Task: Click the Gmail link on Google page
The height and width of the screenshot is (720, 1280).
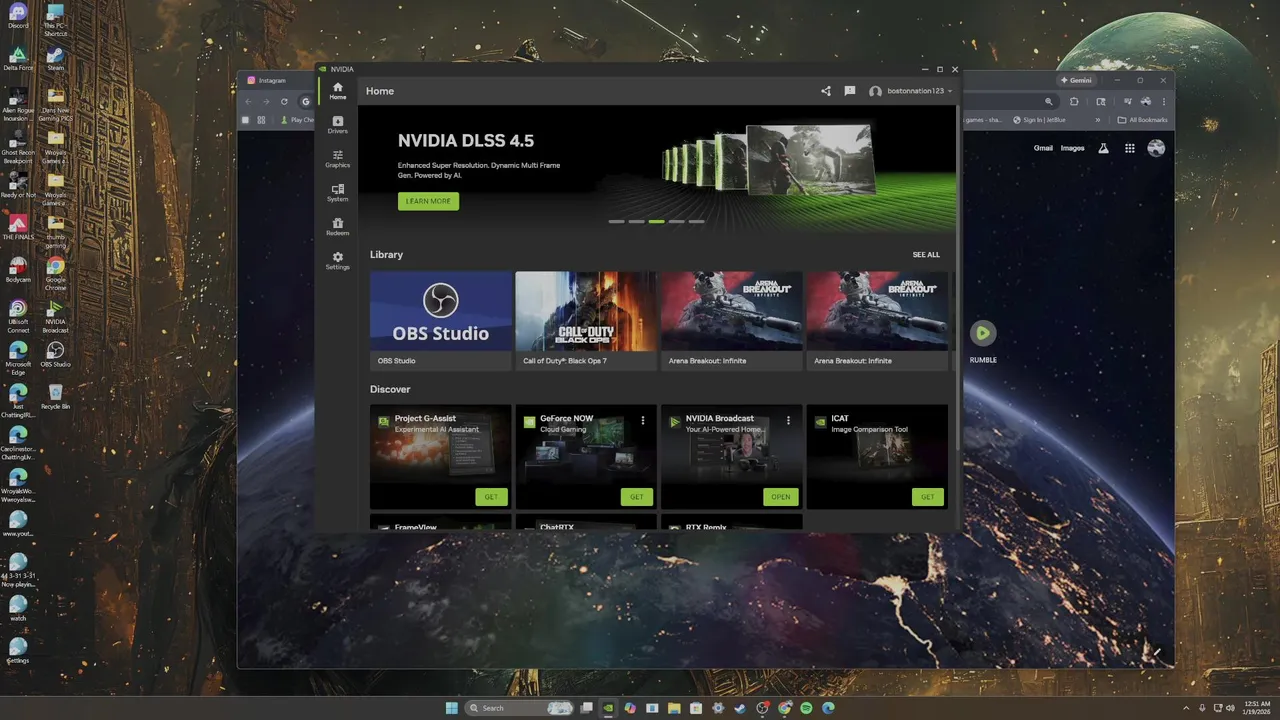Action: point(1043,148)
